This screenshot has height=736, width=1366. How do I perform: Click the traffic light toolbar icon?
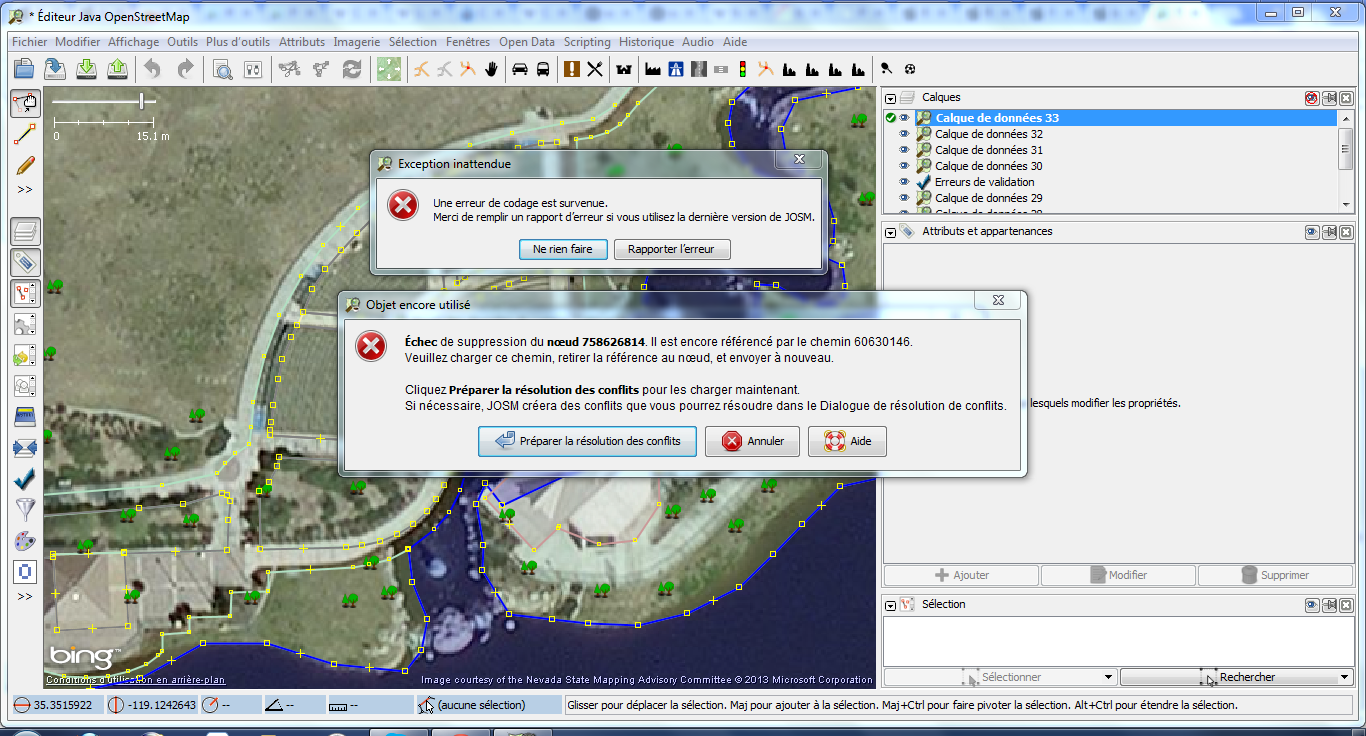[x=742, y=69]
